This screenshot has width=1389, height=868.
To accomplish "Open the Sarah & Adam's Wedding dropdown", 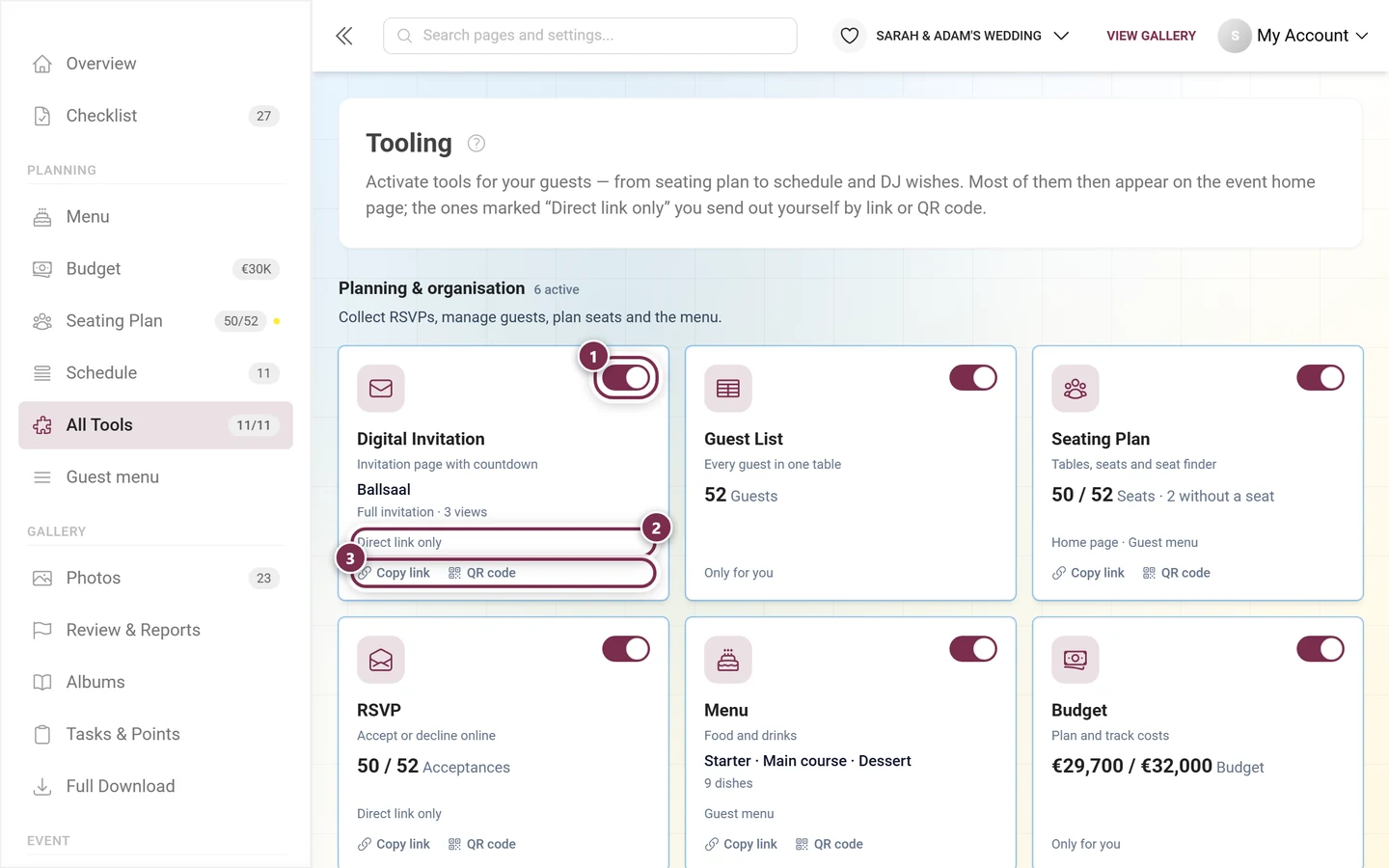I will tap(953, 36).
